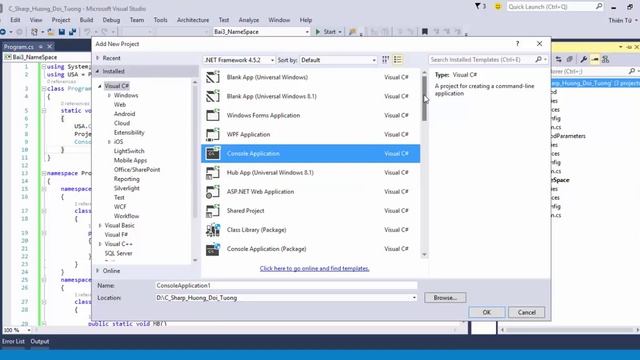Click the feedback smiley icon
Viewport: 640px width, 360px height.
(498, 7)
